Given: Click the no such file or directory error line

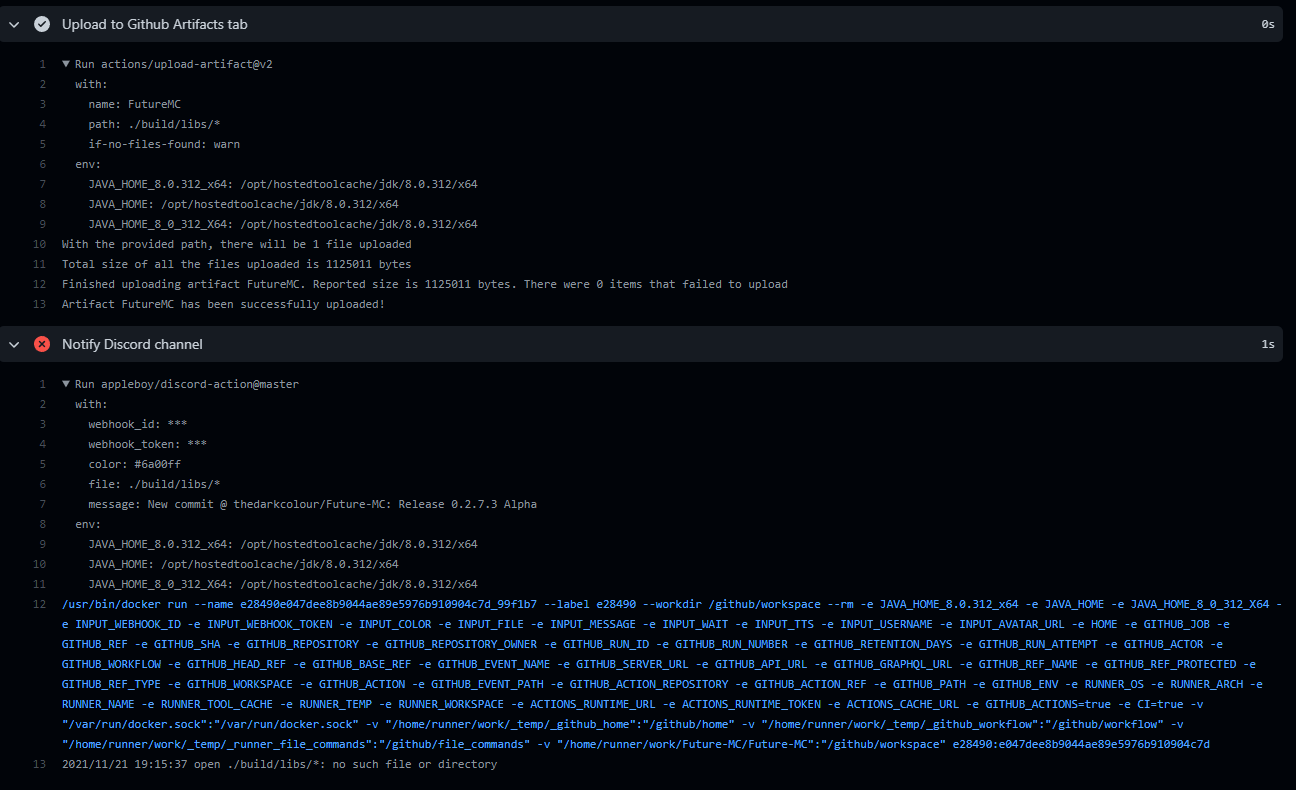Looking at the screenshot, I should pos(278,763).
